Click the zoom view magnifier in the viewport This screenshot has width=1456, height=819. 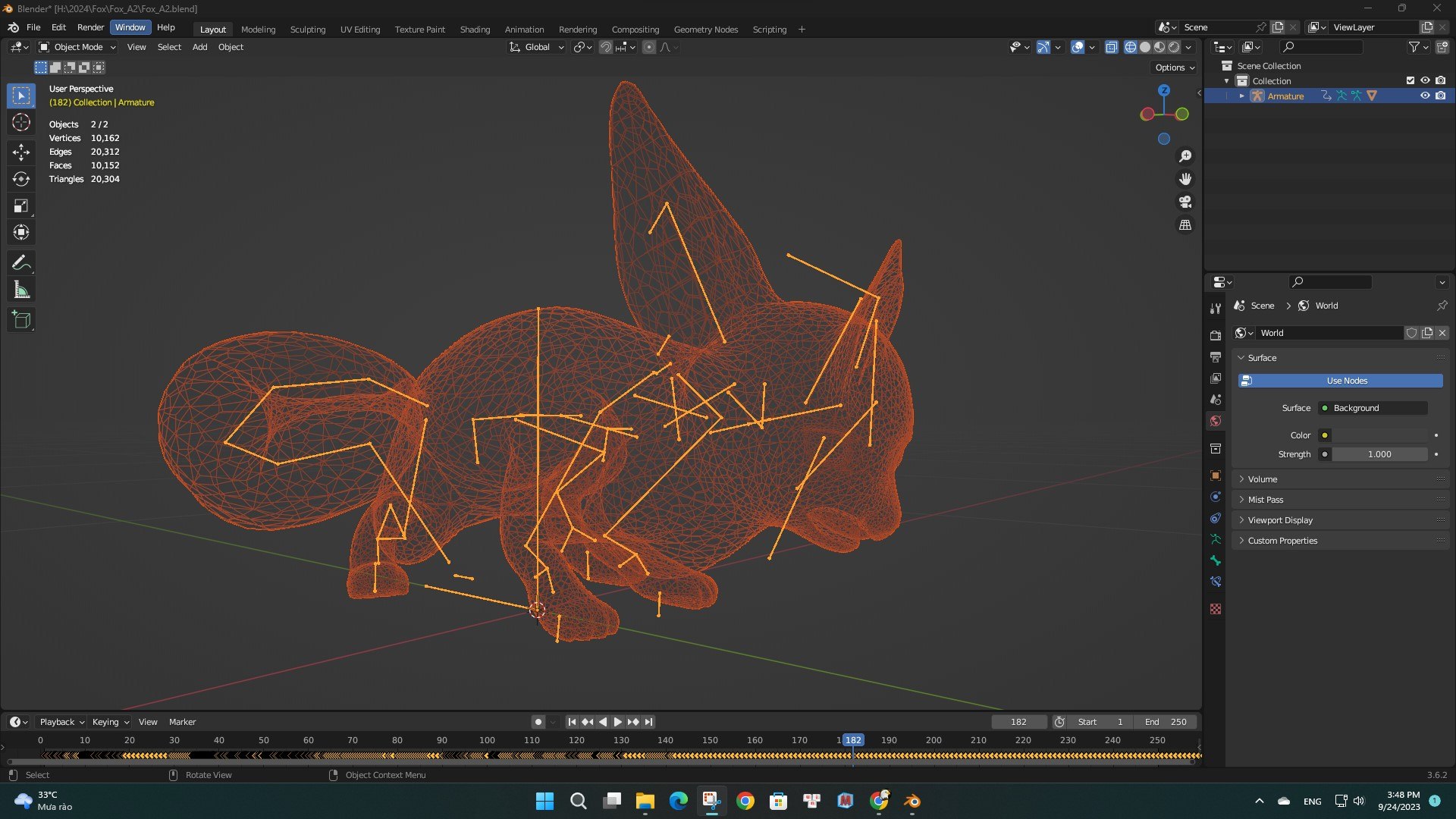coord(1185,156)
